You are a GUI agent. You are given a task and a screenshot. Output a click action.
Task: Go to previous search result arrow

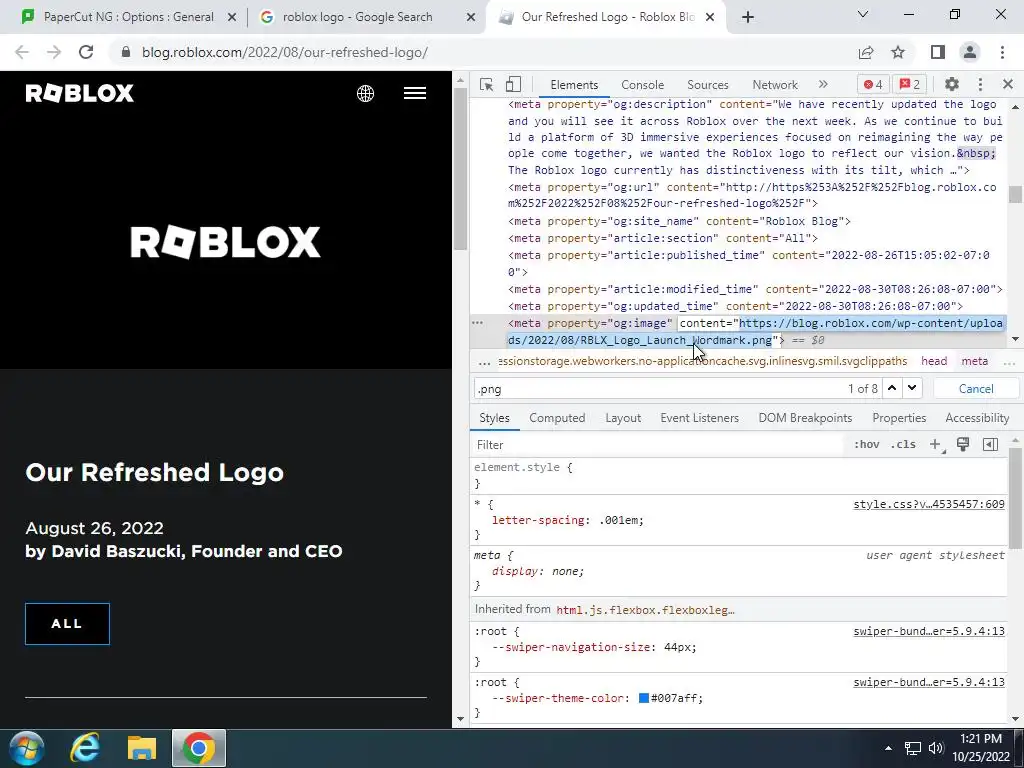click(892, 388)
